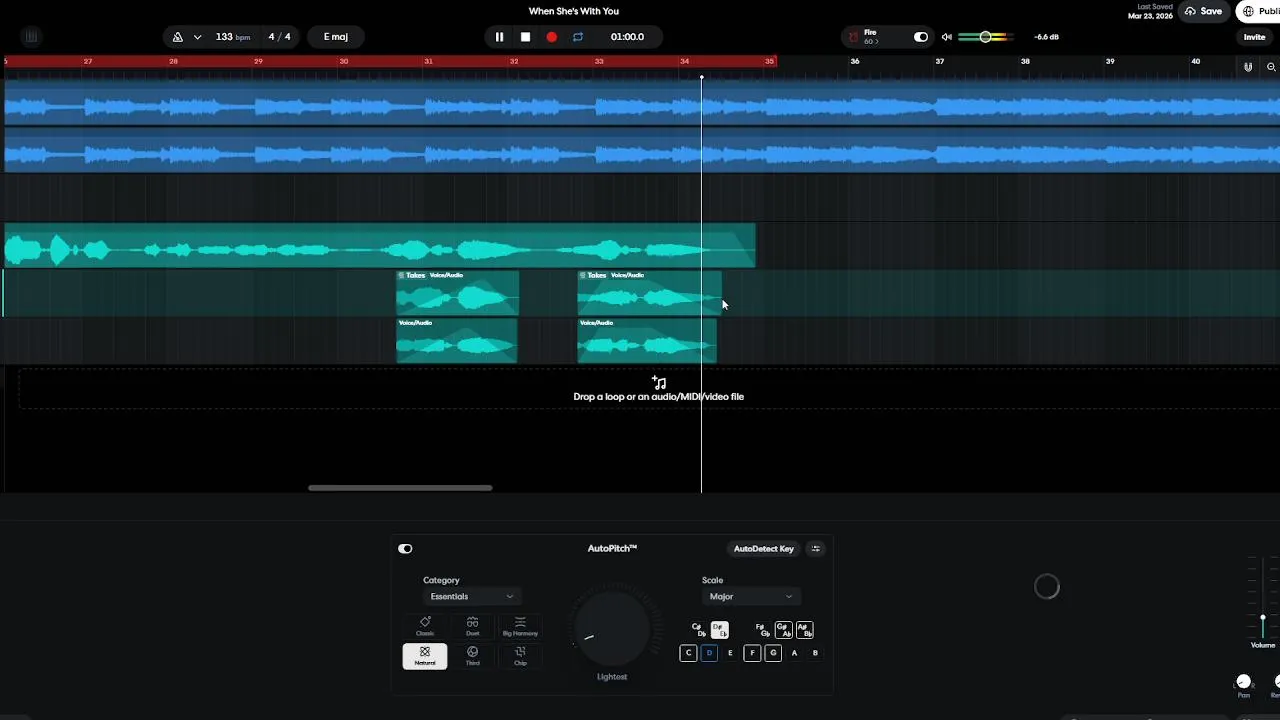Open the Fire 60 mastering preset

pyautogui.click(x=870, y=37)
